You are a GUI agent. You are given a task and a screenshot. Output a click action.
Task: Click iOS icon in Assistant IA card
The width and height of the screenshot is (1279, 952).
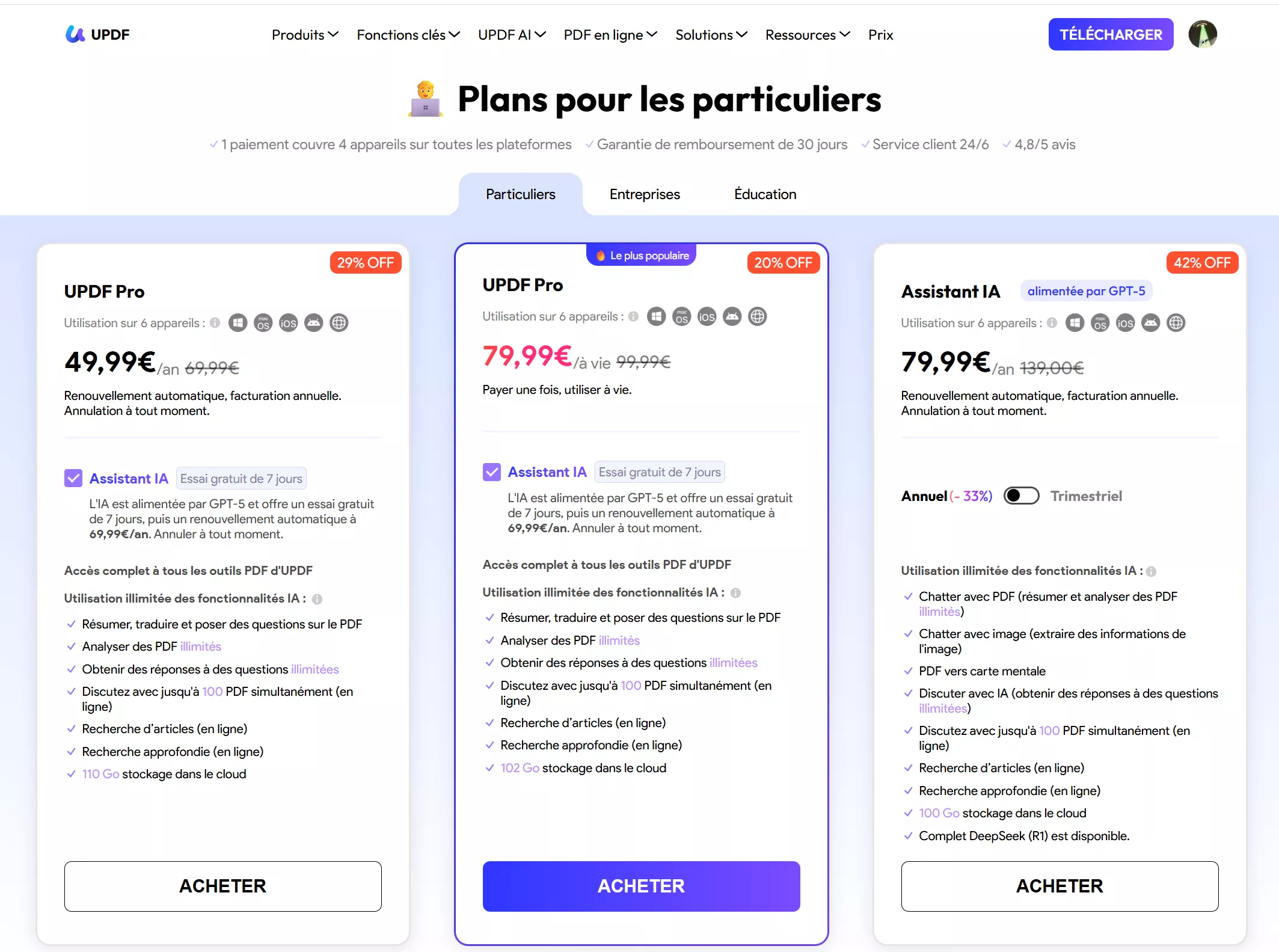(1125, 323)
